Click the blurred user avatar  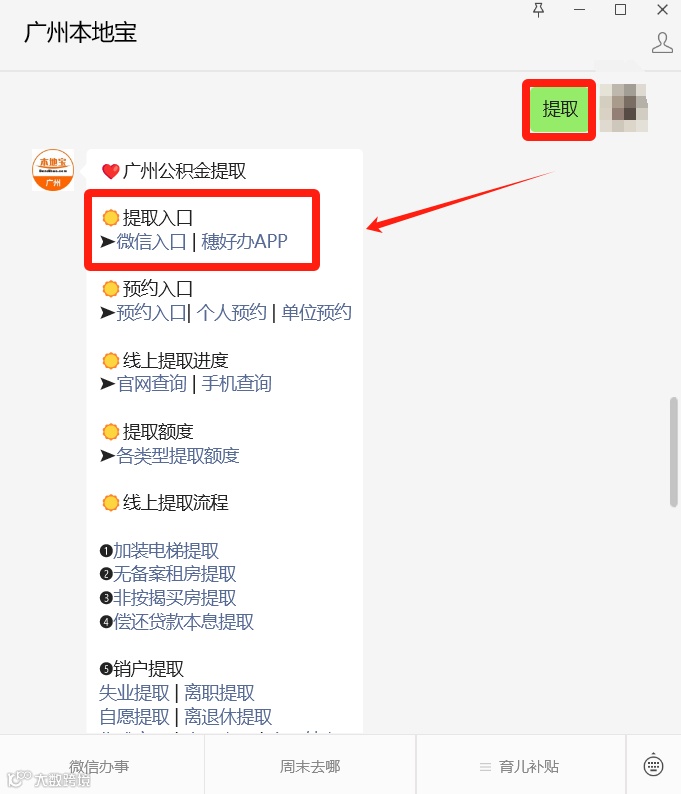[624, 108]
